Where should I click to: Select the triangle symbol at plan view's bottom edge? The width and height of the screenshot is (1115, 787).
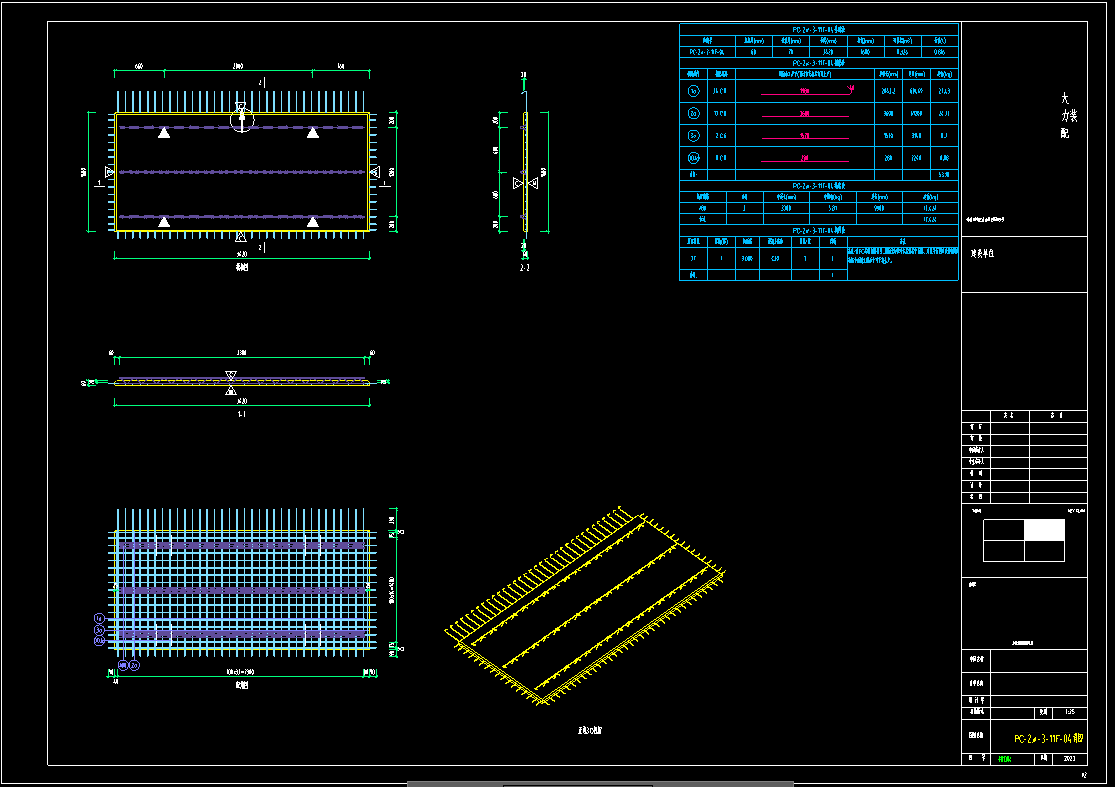241,237
